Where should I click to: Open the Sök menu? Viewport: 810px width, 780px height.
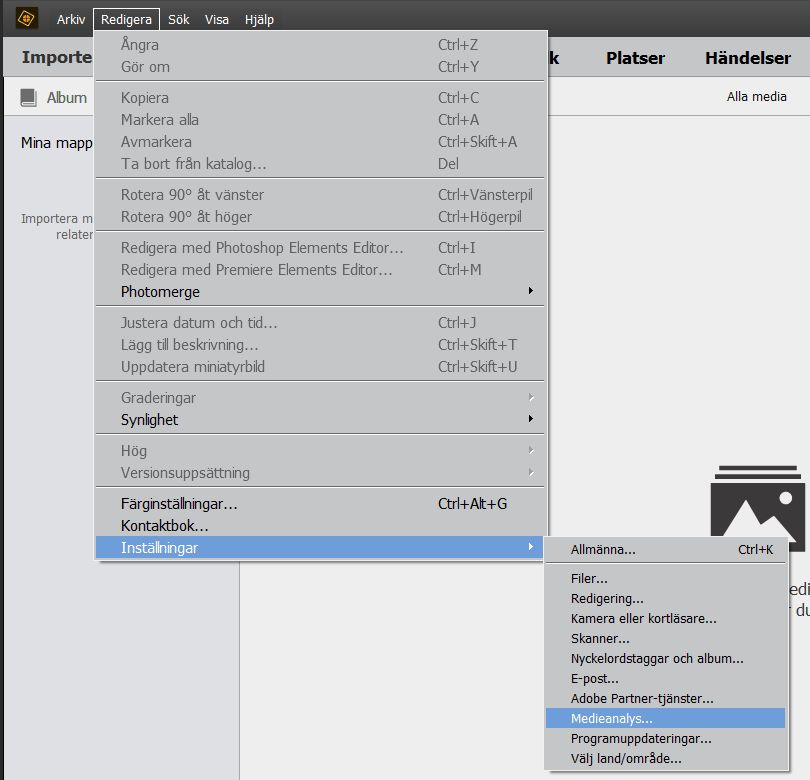(x=179, y=20)
